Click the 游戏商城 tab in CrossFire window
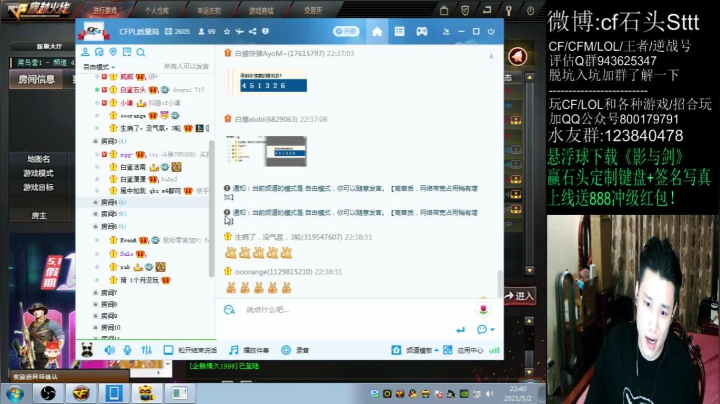This screenshot has width=720, height=404. pyautogui.click(x=261, y=10)
